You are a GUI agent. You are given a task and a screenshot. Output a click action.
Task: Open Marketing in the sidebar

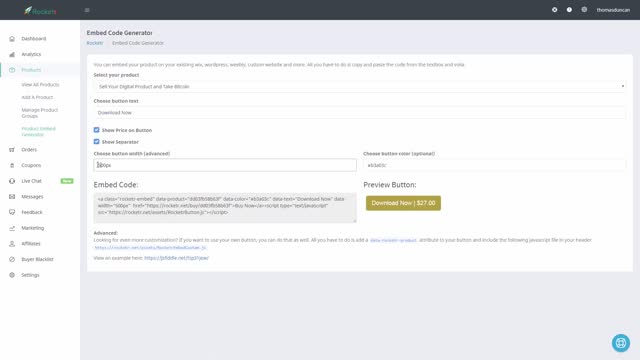(33, 228)
